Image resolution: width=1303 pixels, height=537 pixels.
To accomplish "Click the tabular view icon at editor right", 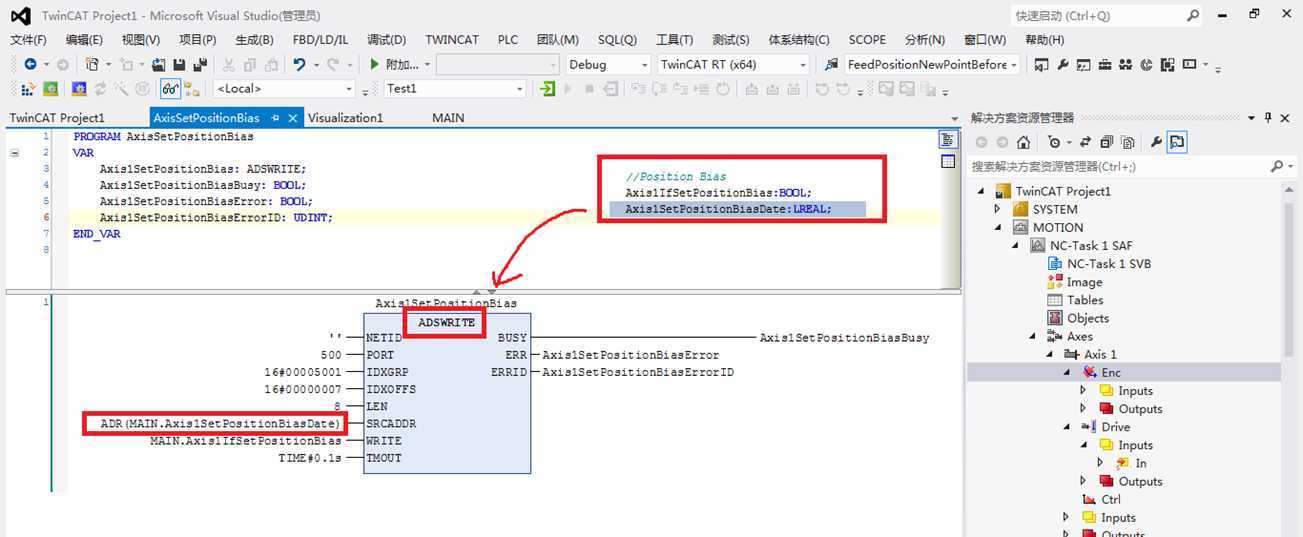I will [948, 161].
